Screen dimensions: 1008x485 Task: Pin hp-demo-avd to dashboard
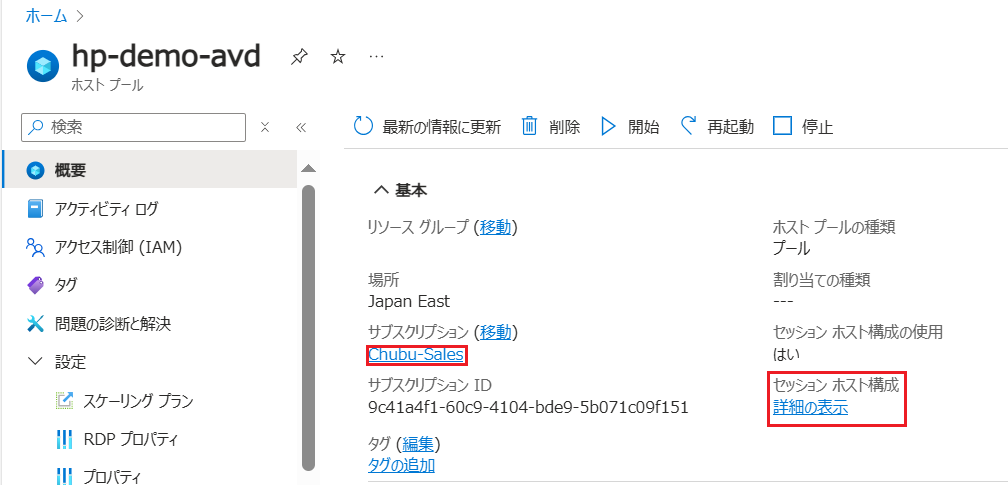(x=298, y=58)
